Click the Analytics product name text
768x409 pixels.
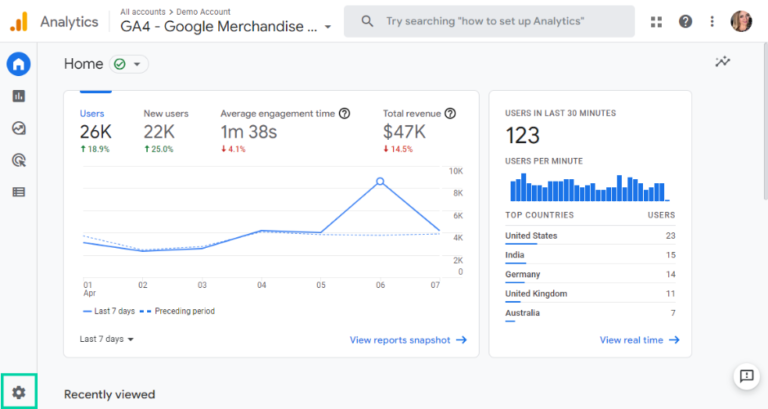[69, 22]
